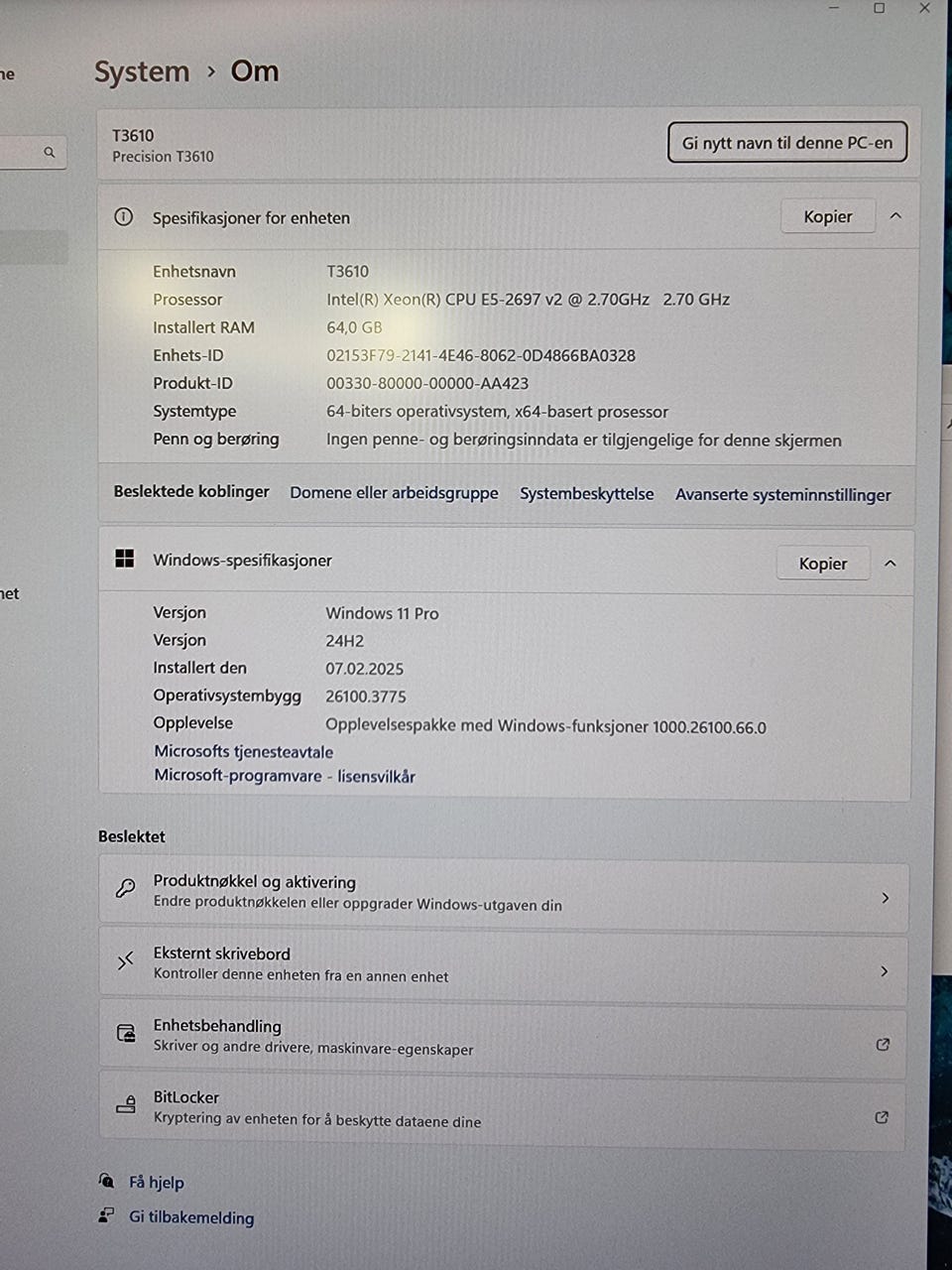Open Produktnøkkel og aktivering chevron

coord(886,898)
